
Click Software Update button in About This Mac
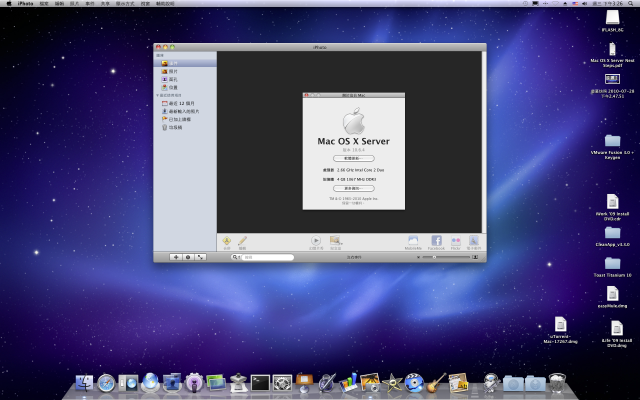tap(353, 158)
